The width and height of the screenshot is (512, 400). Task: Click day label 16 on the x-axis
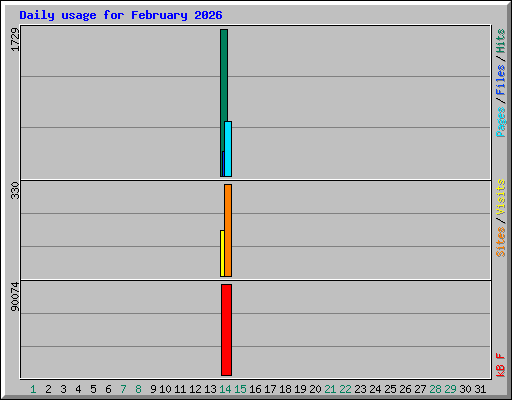[255, 389]
